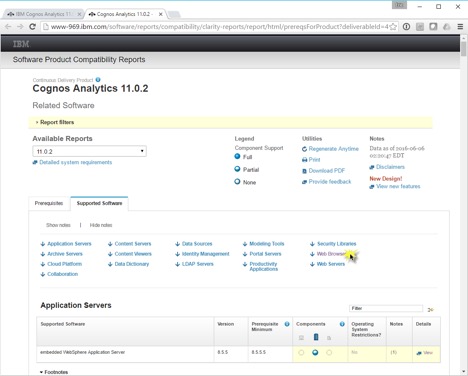Select the None component support legend indicator
Screen dimensions: 468x376
point(237,182)
